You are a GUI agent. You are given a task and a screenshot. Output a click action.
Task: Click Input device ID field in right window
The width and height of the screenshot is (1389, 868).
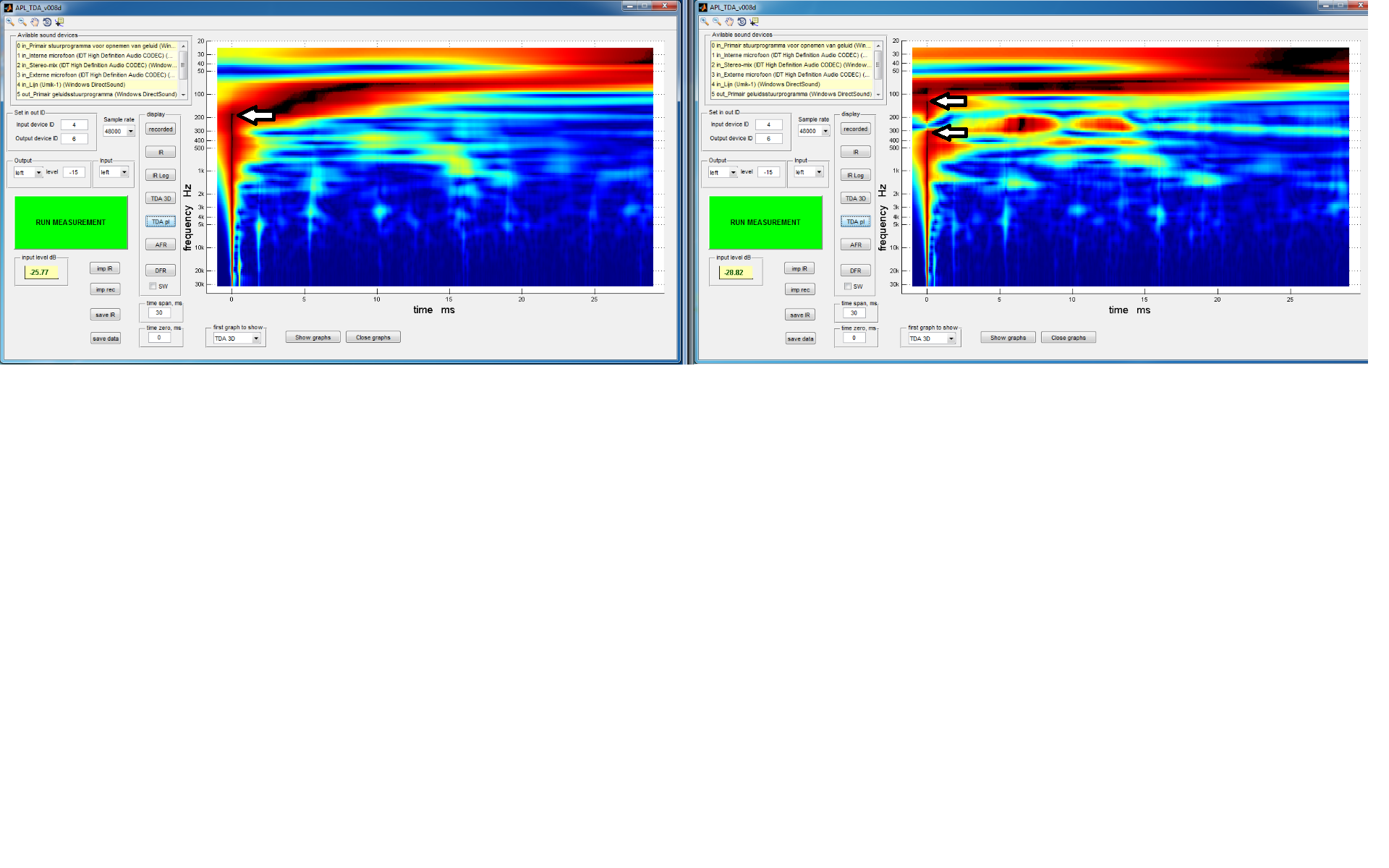768,124
